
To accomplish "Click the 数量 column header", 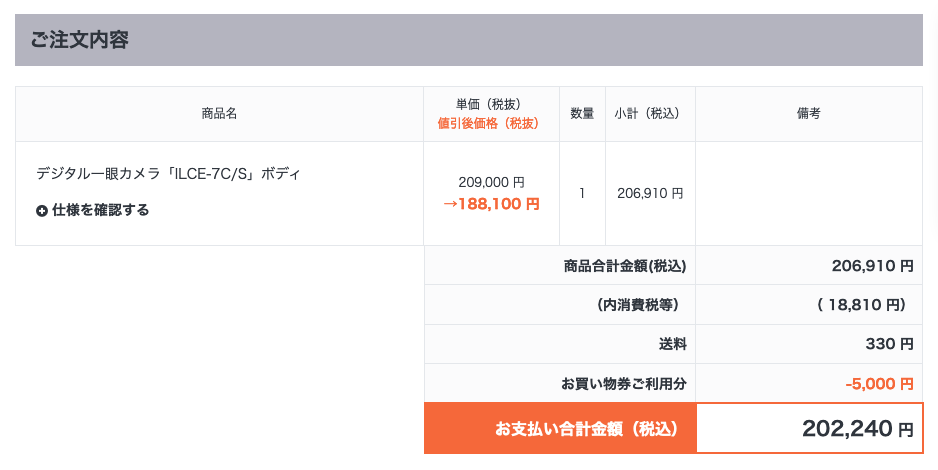I will click(x=582, y=114).
